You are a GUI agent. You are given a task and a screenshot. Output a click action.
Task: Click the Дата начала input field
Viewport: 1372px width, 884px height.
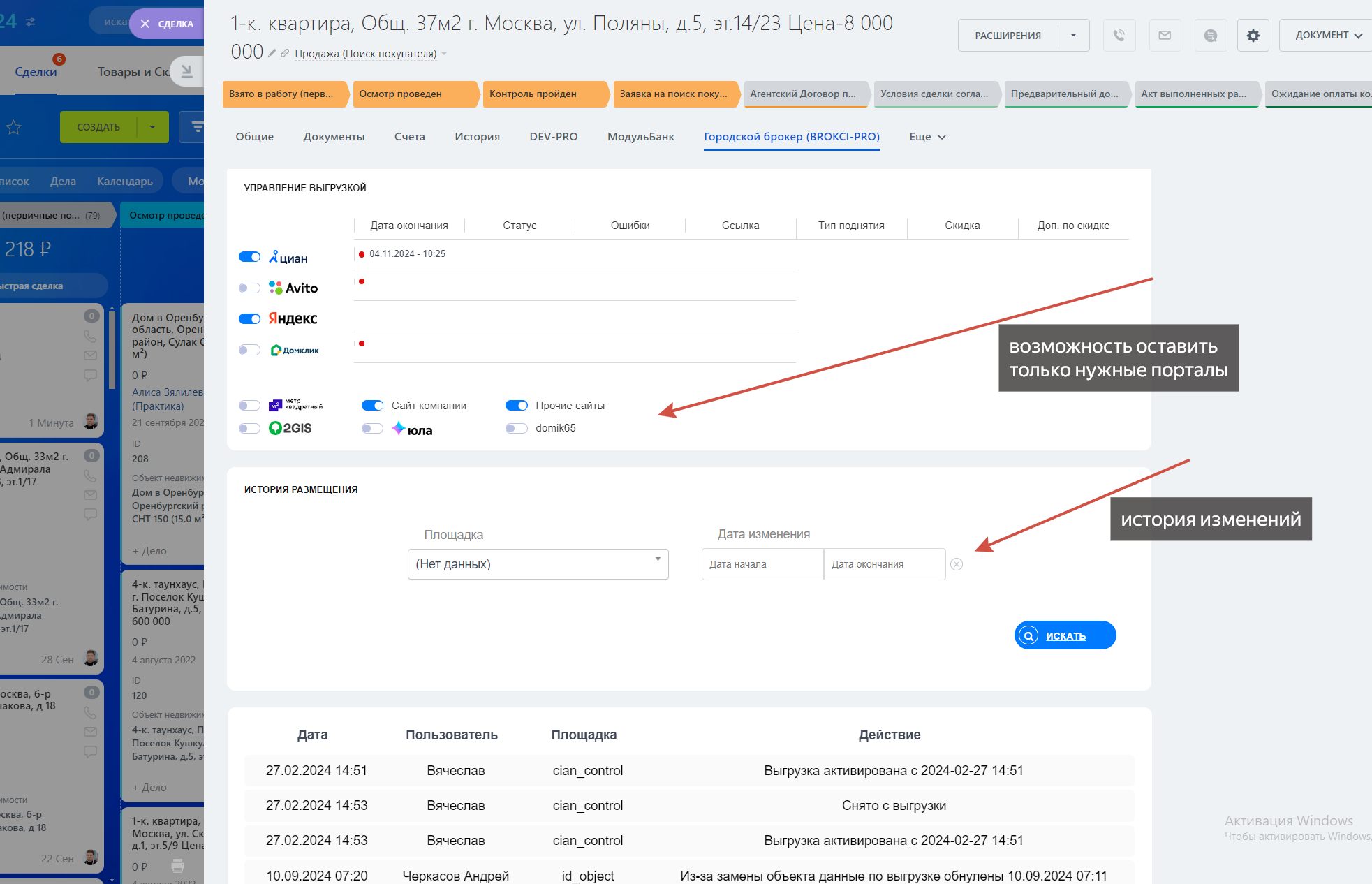point(762,564)
